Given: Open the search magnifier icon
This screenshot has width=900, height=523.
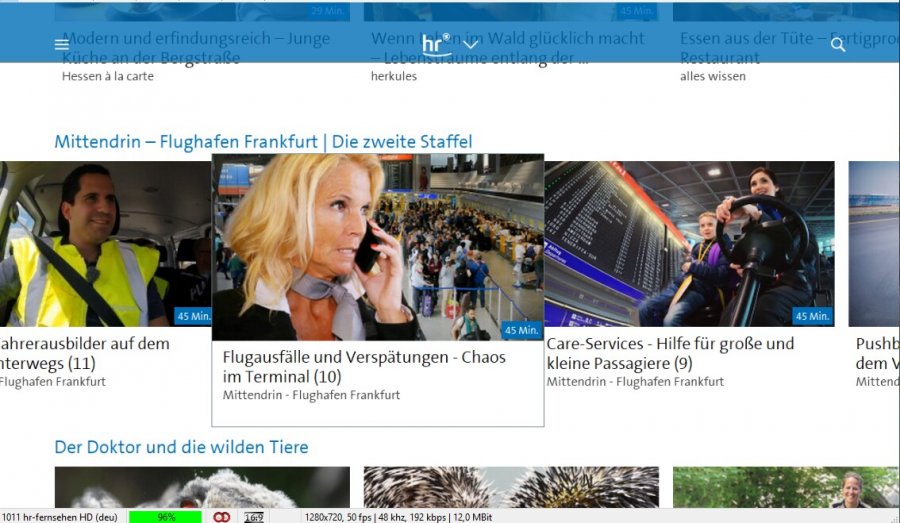Looking at the screenshot, I should (838, 45).
